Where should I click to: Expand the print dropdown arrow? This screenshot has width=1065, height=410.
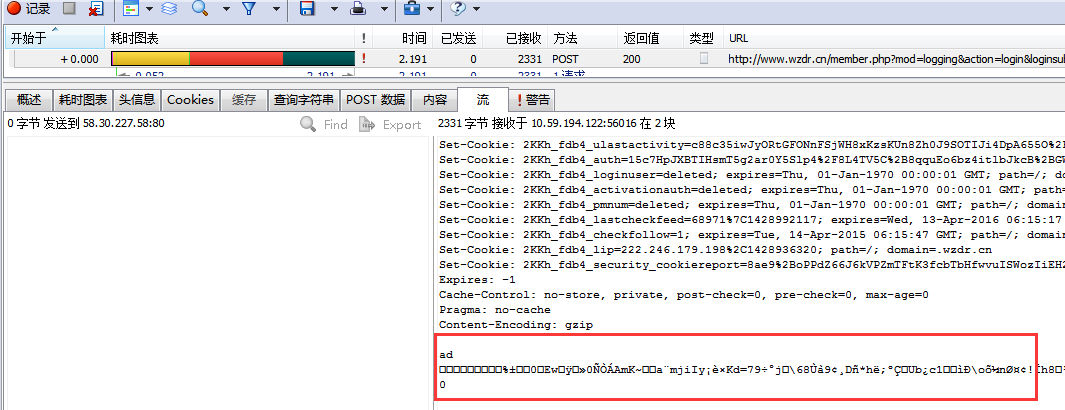tap(384, 9)
